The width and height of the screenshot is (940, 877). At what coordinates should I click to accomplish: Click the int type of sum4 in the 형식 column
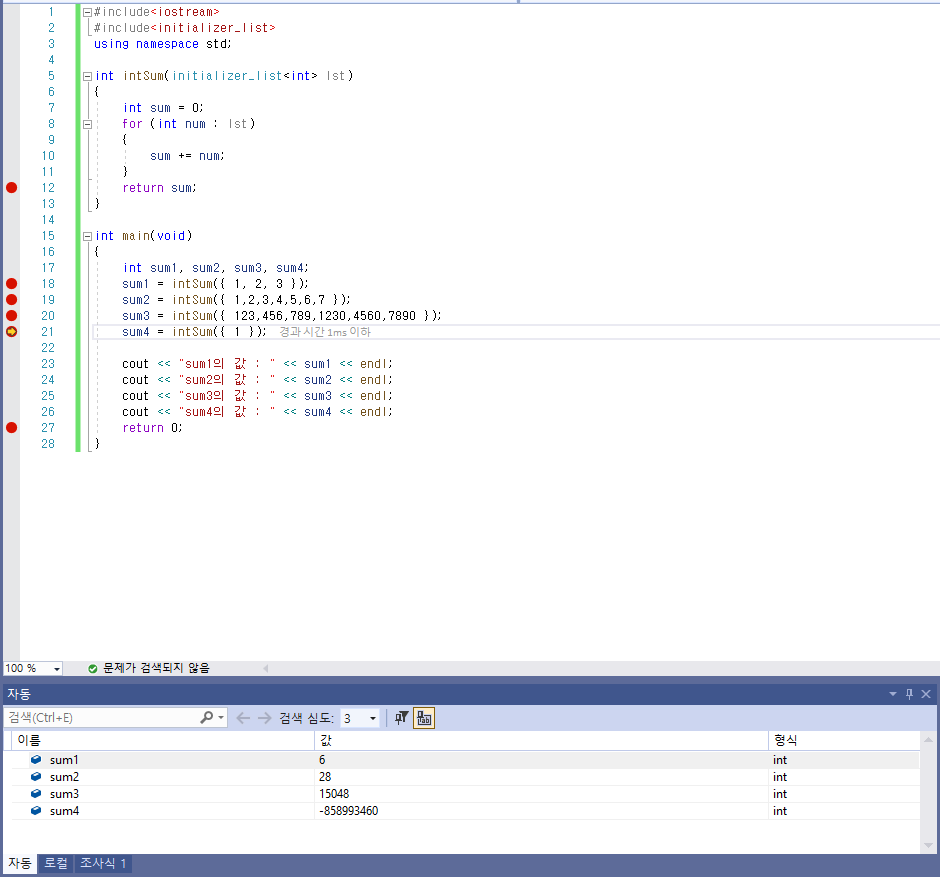tap(780, 811)
